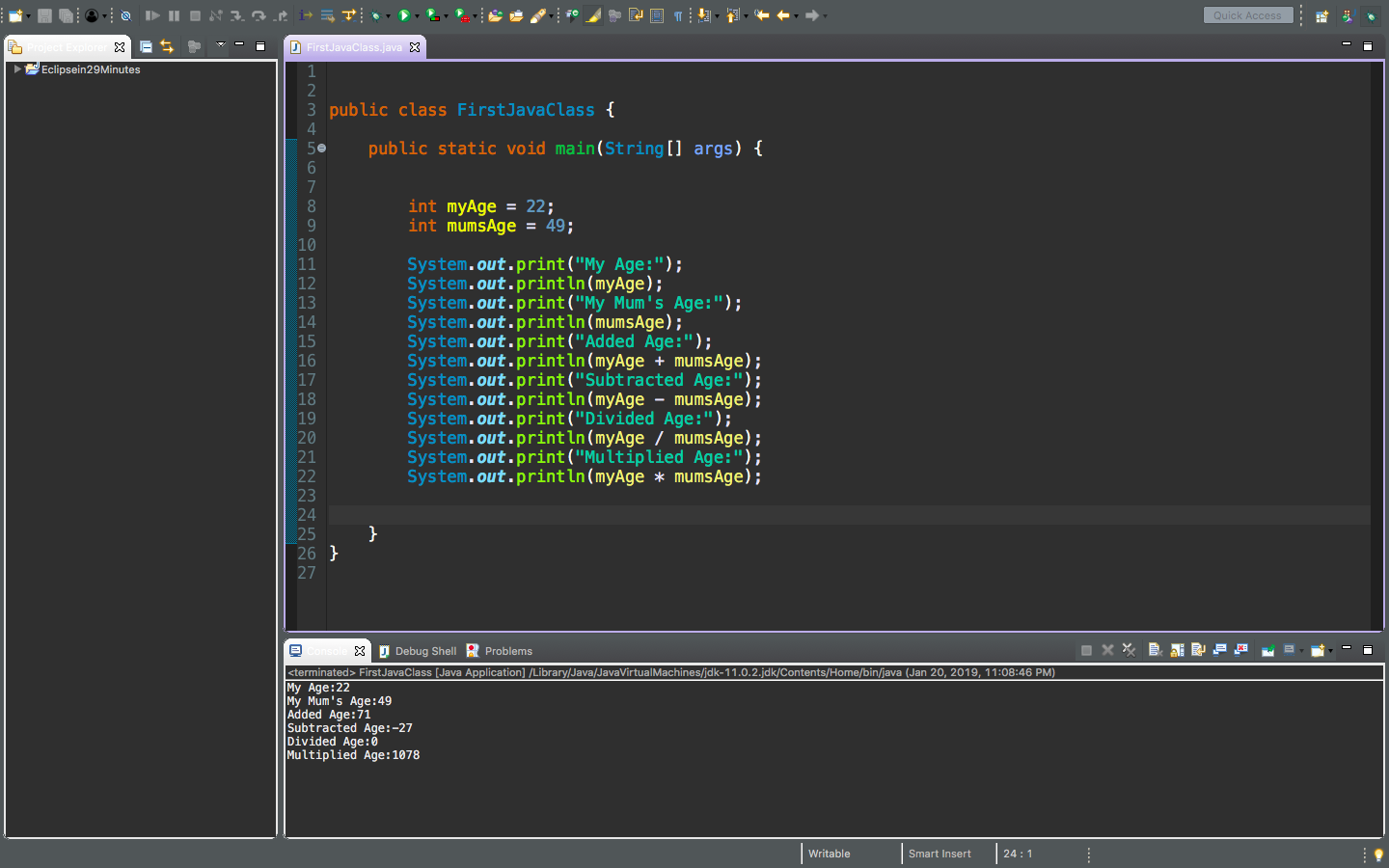Click line 24 in the code editor
This screenshot has height=868, width=1389.
(849, 515)
